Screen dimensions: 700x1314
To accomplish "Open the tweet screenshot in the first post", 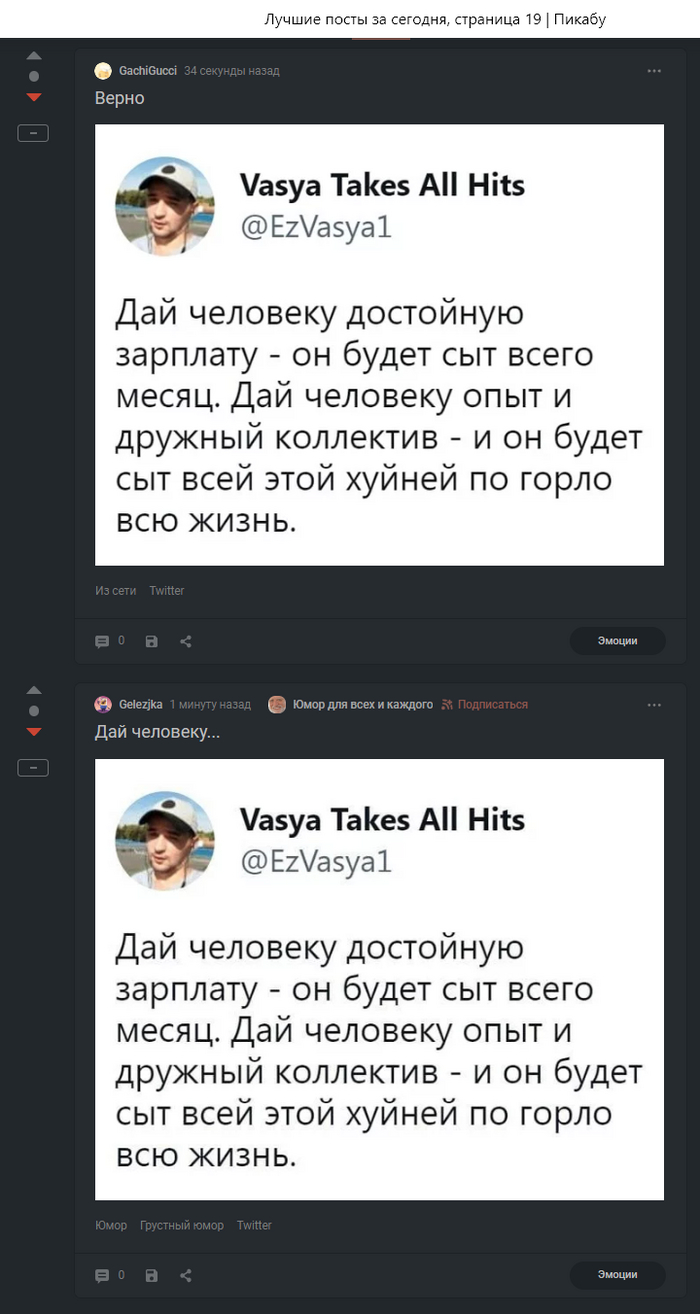I will pyautogui.click(x=379, y=343).
